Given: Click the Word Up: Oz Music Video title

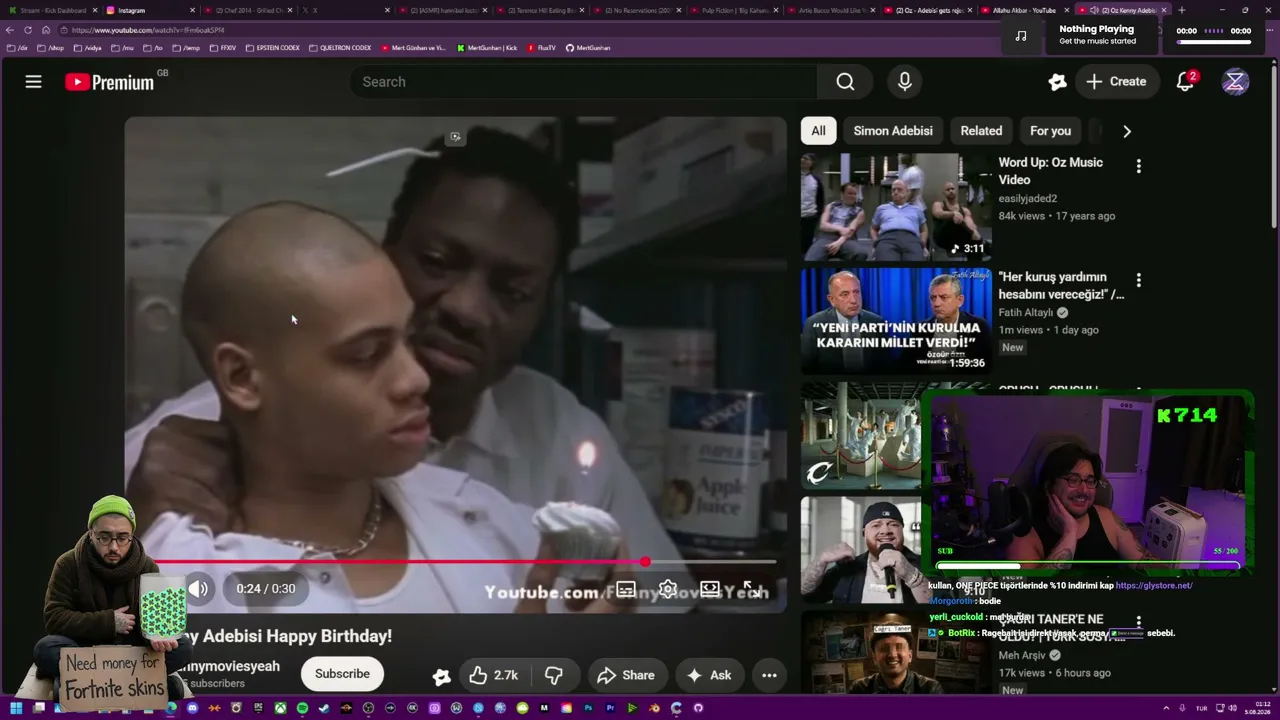Looking at the screenshot, I should point(1050,171).
